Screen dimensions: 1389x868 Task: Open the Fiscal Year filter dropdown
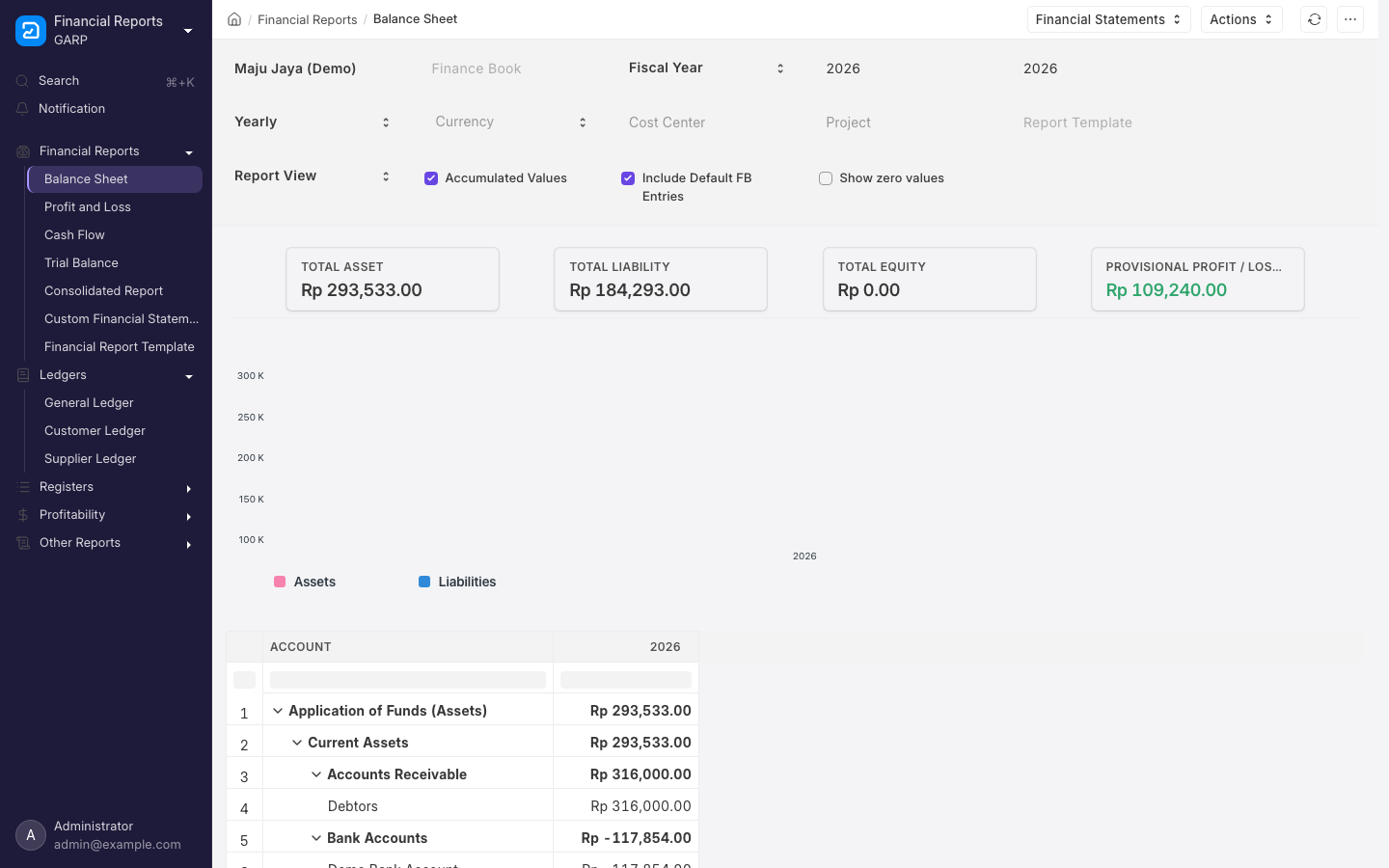[707, 68]
